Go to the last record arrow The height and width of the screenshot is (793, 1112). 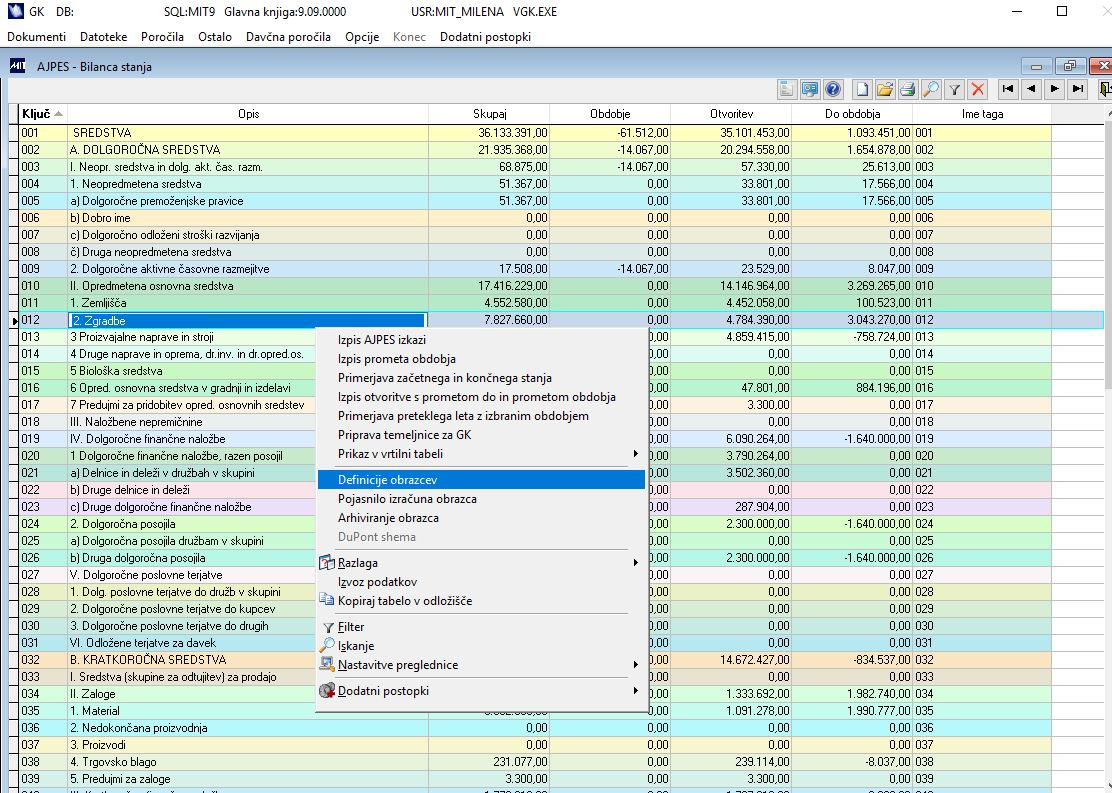point(1078,89)
